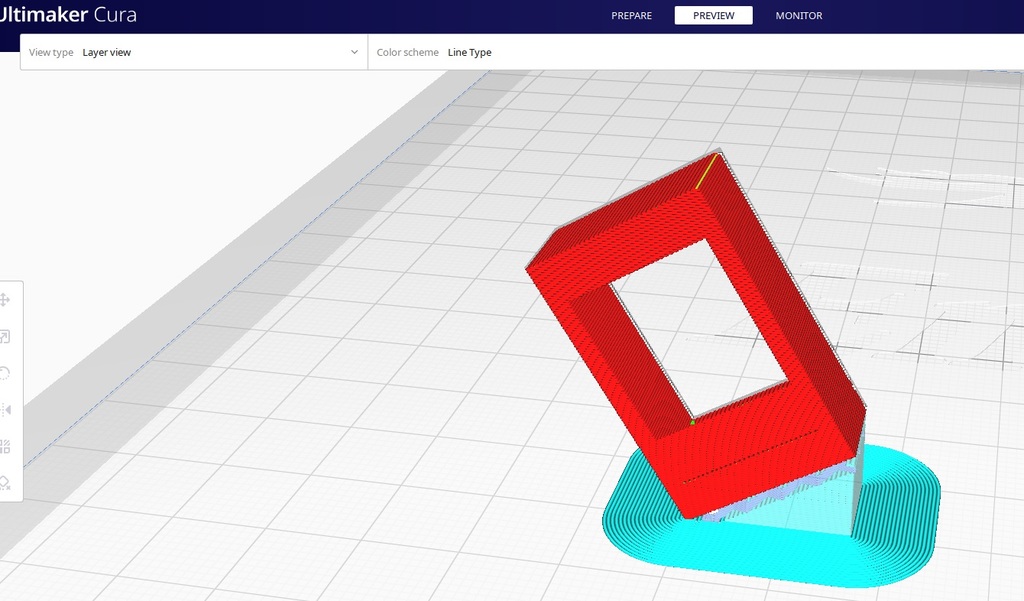
Task: Switch to the PREPARE stage tab
Action: pyautogui.click(x=631, y=15)
